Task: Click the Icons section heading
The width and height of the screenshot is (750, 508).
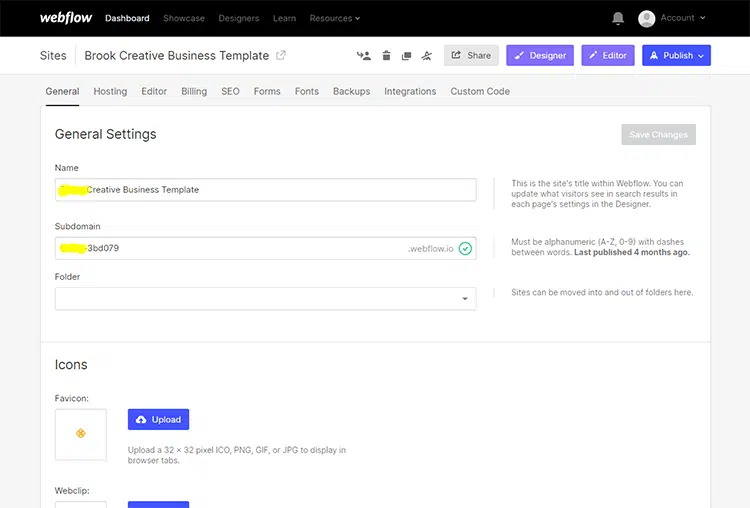Action: click(x=71, y=364)
